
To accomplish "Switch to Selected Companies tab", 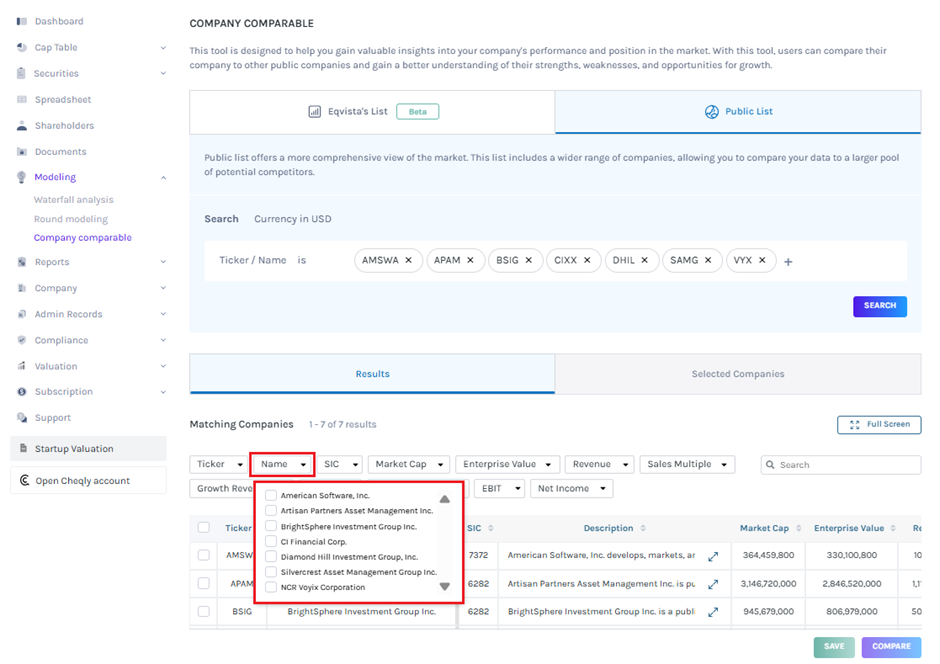I will (737, 374).
